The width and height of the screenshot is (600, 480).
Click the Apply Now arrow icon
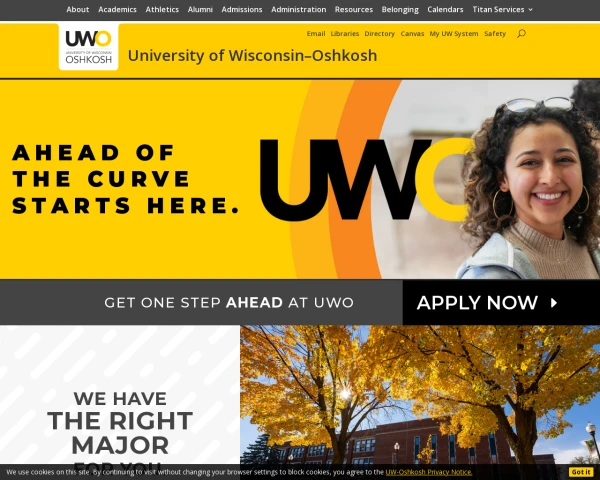(x=554, y=303)
